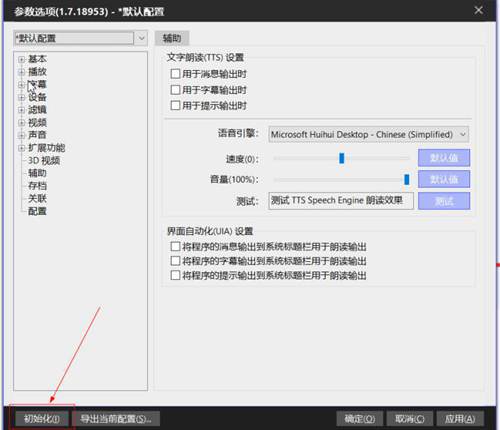Viewport: 500px width, 430px height.
Task: Click the 初始化 button
Action: click(x=42, y=419)
